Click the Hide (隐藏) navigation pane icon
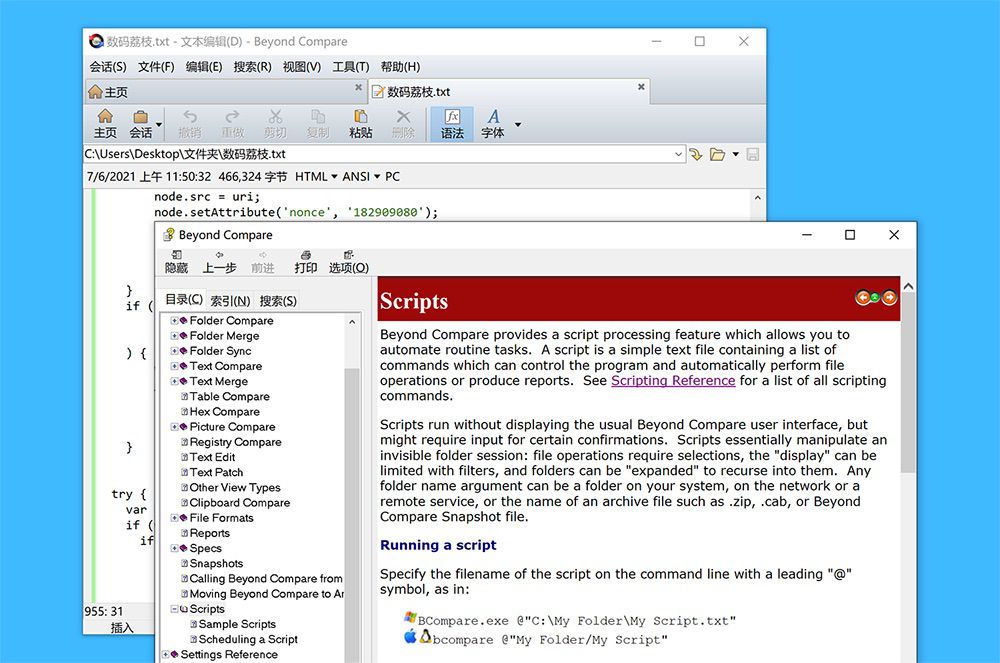This screenshot has height=663, width=1000. point(177,262)
